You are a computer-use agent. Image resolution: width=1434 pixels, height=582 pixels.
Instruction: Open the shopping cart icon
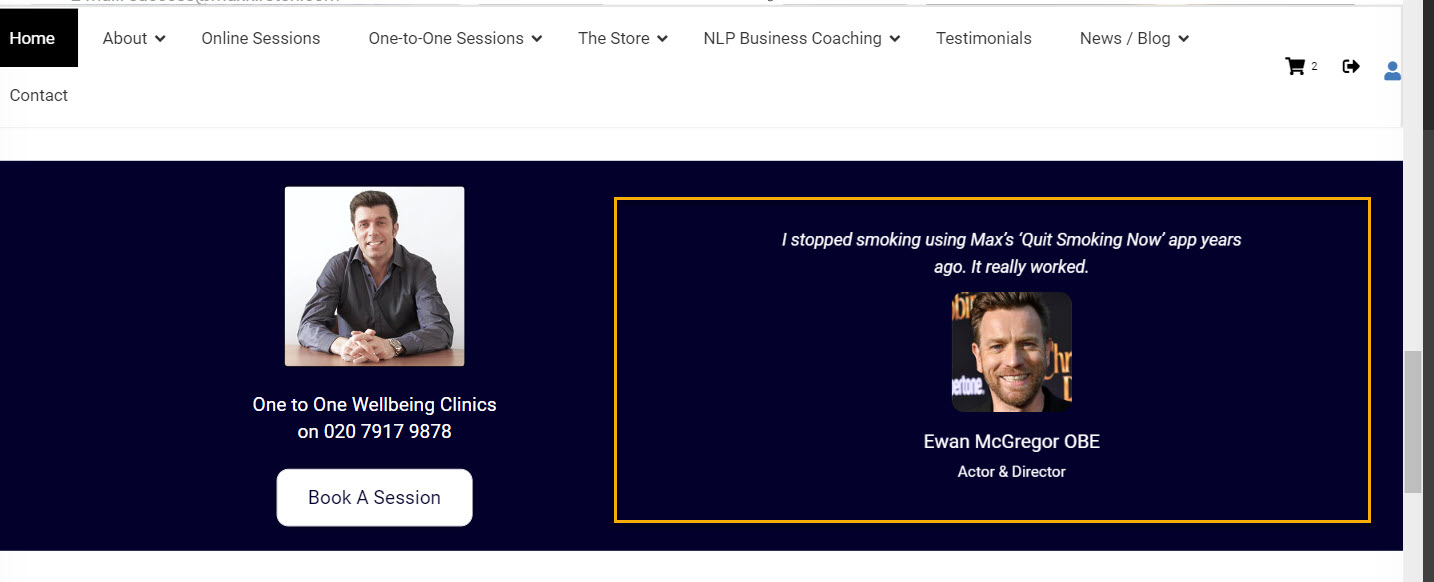[1295, 67]
